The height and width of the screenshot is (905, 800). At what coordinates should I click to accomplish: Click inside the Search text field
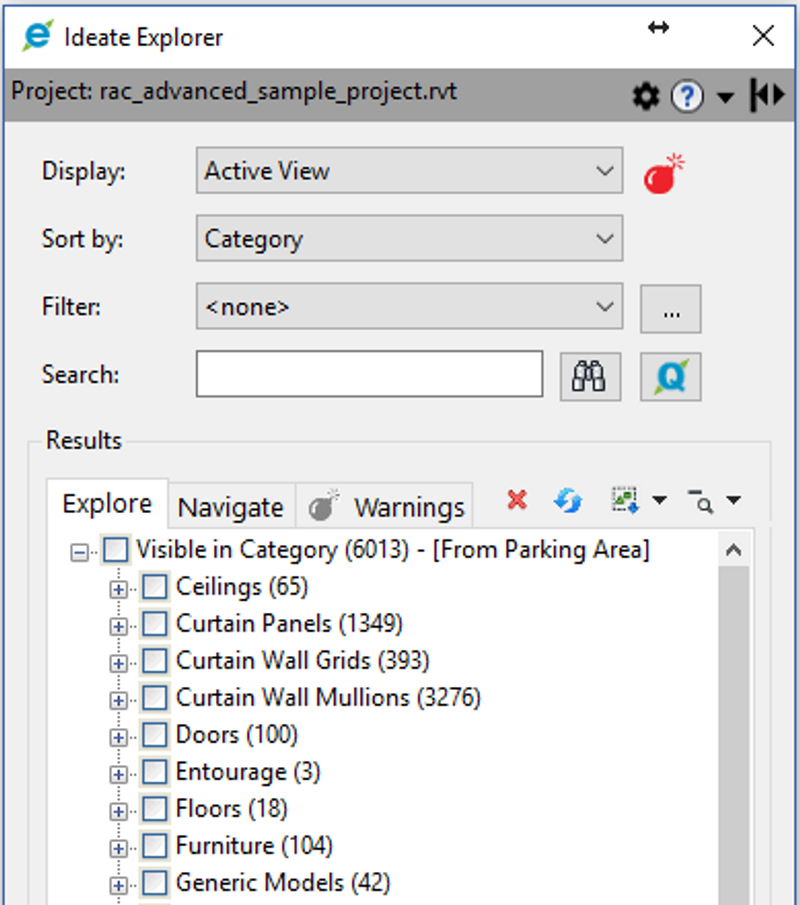click(369, 373)
